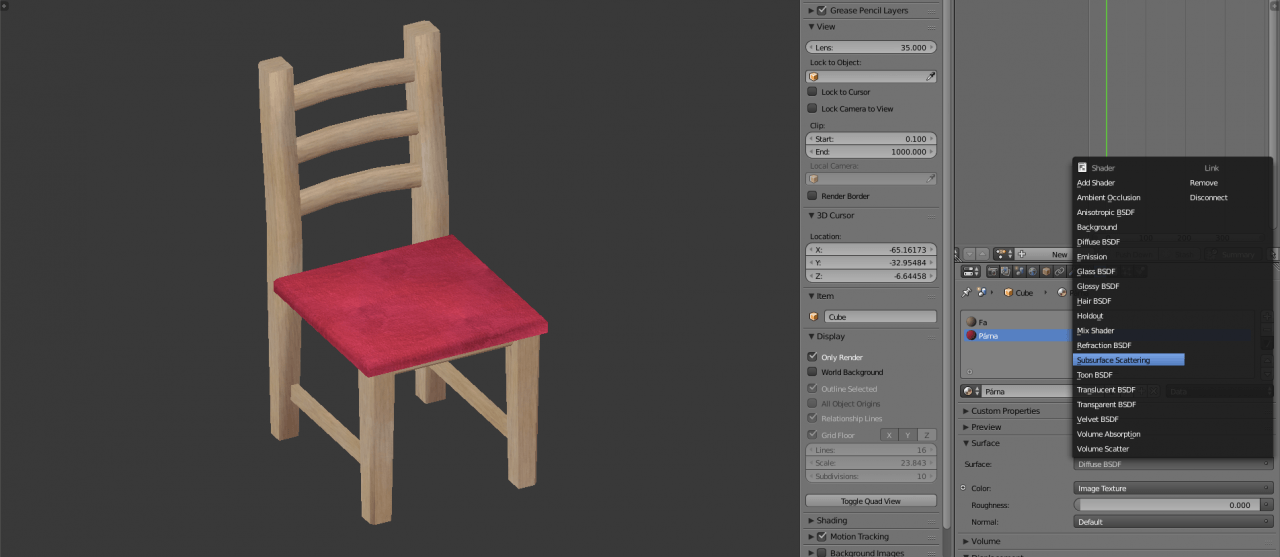Click the pin icon beside the Cube breadcrumb

(966, 293)
